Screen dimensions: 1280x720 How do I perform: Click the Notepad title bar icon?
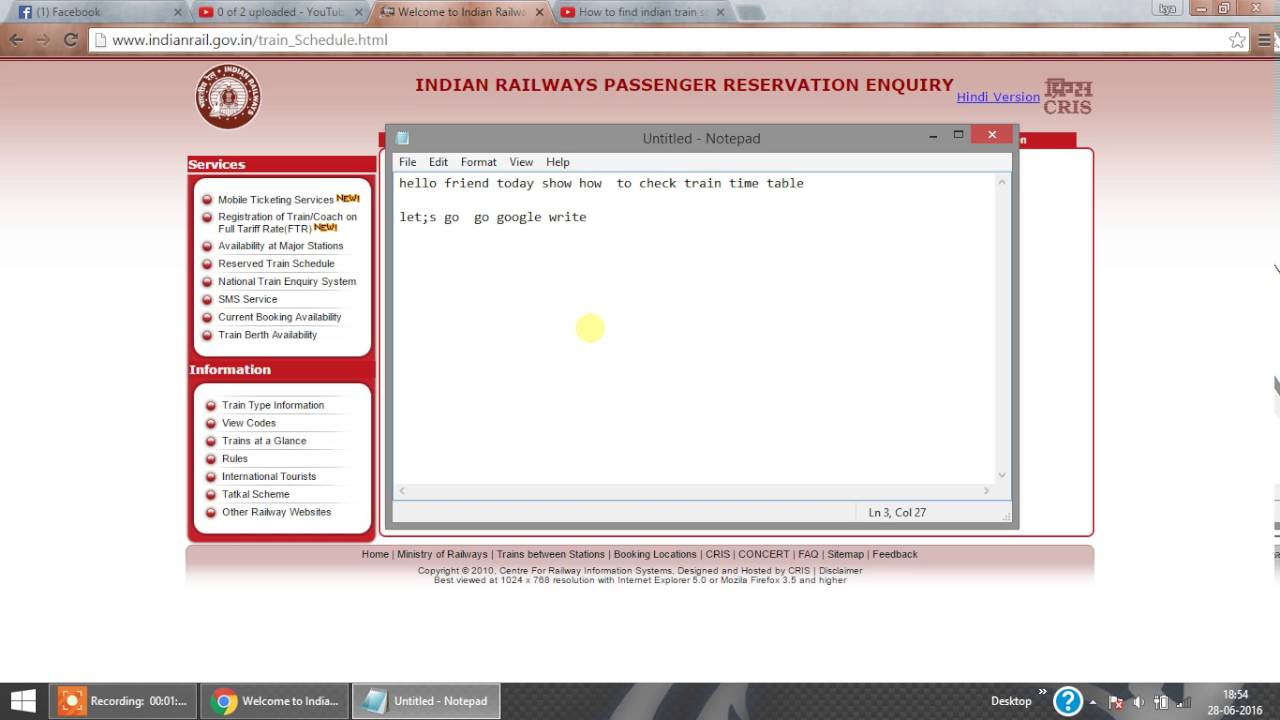pyautogui.click(x=403, y=138)
